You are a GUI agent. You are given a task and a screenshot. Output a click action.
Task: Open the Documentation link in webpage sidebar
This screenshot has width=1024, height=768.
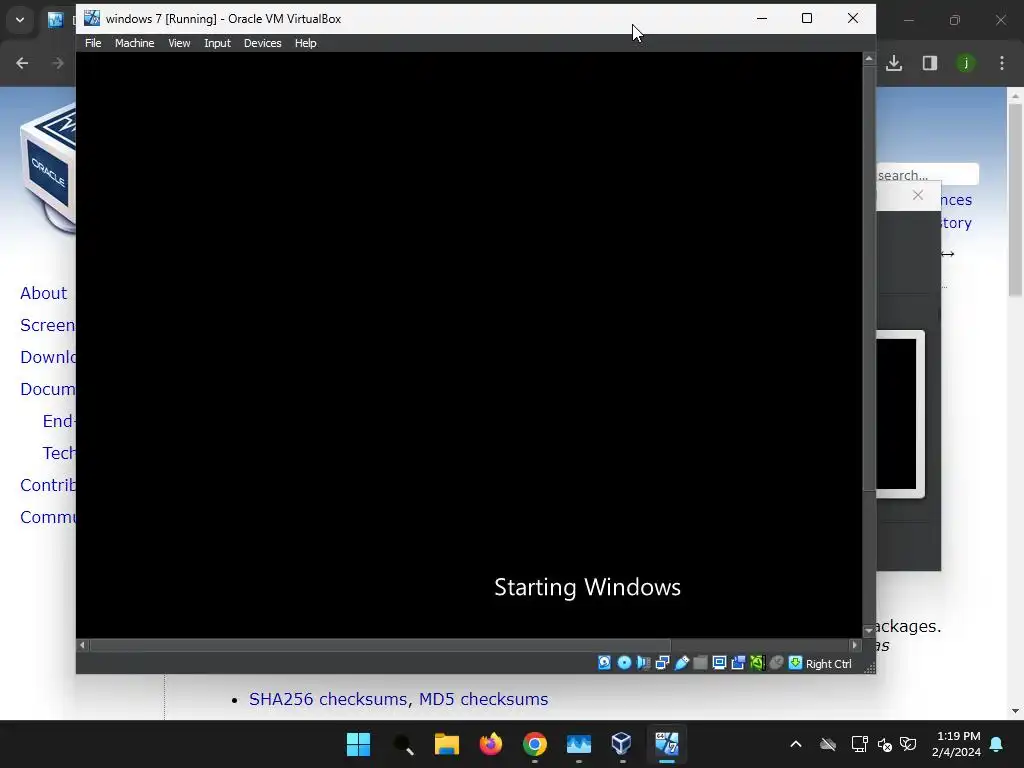tap(48, 389)
